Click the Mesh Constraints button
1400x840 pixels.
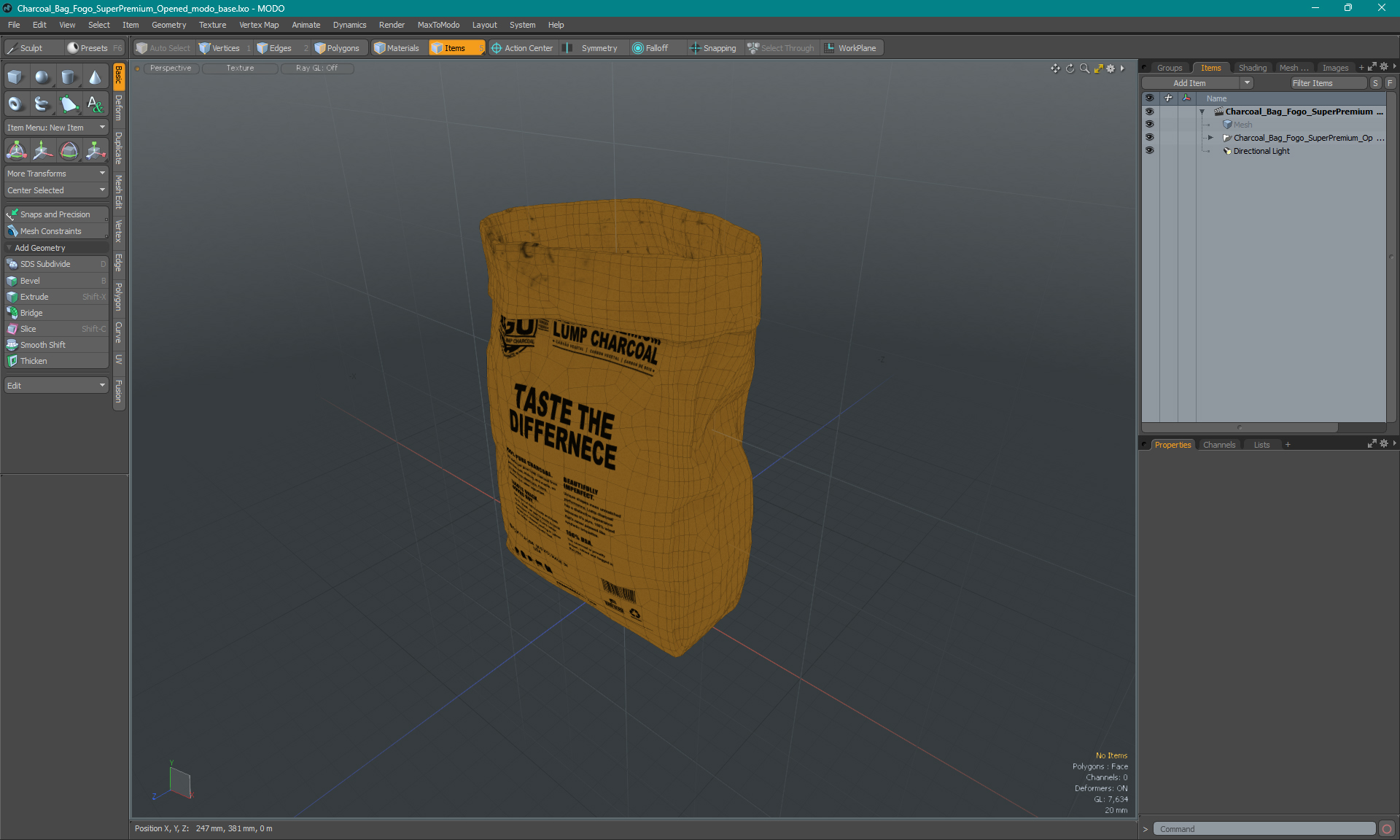(56, 231)
